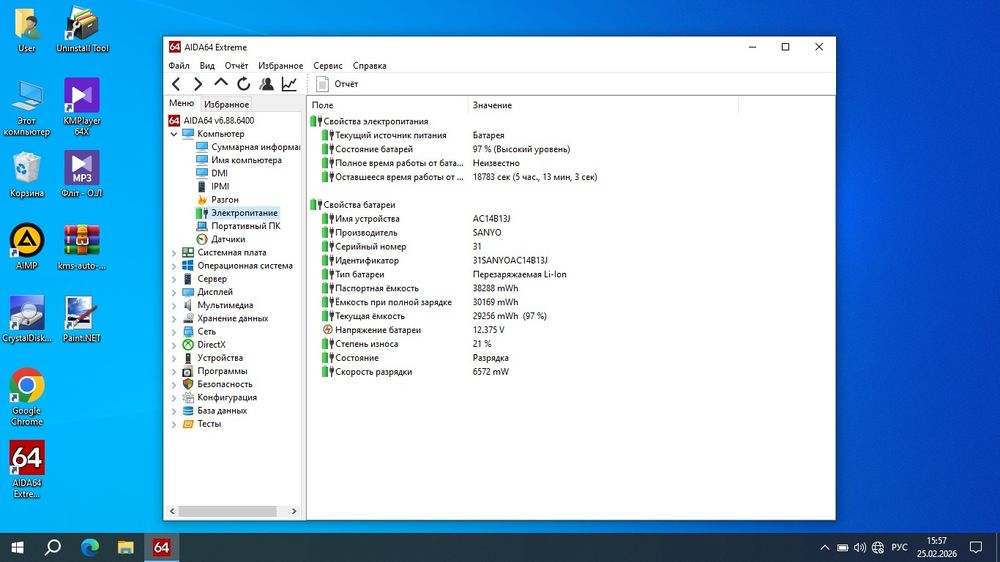Open Windows search on the taskbar
1000x562 pixels.
point(53,547)
